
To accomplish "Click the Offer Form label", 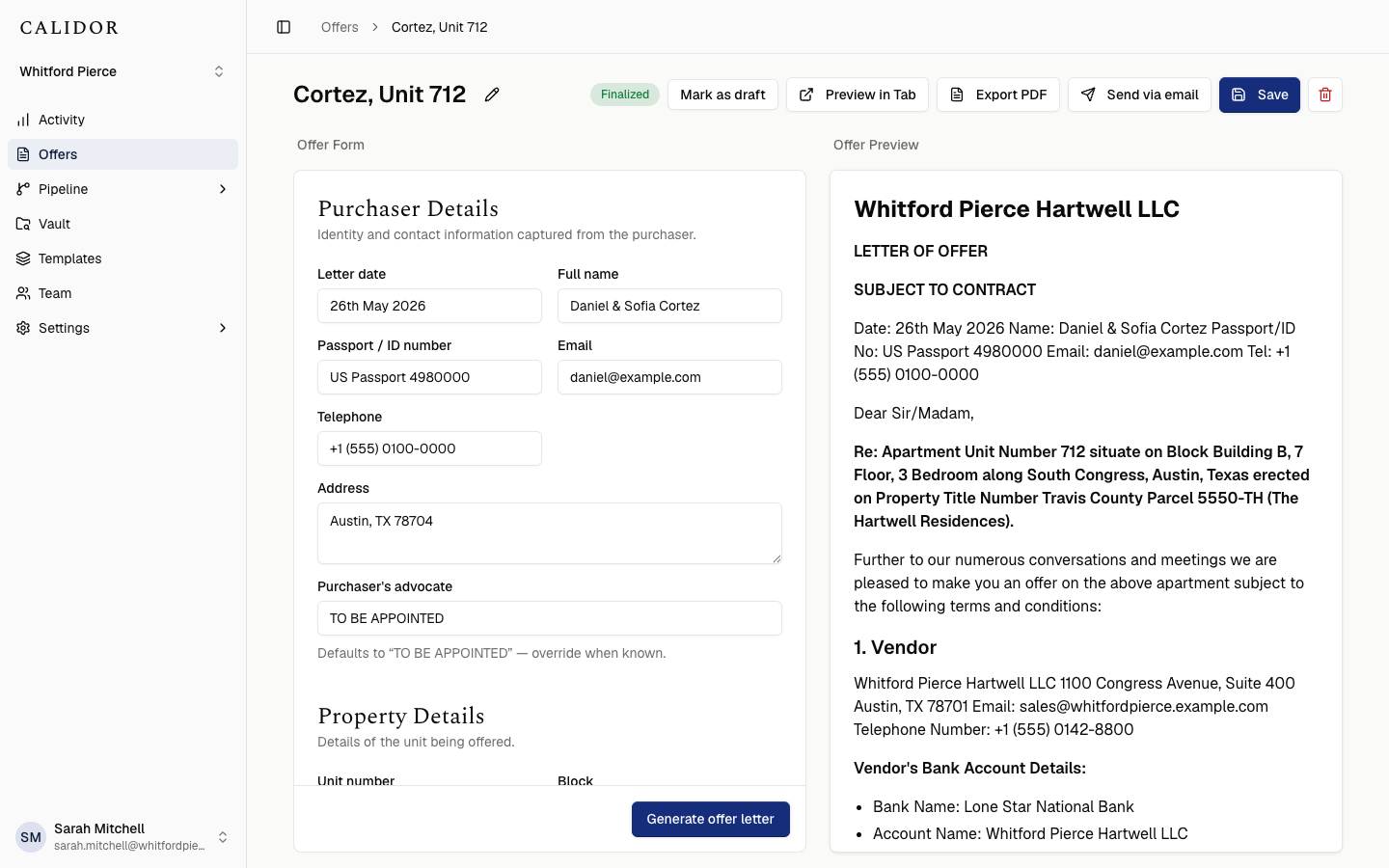I will coord(331,145).
